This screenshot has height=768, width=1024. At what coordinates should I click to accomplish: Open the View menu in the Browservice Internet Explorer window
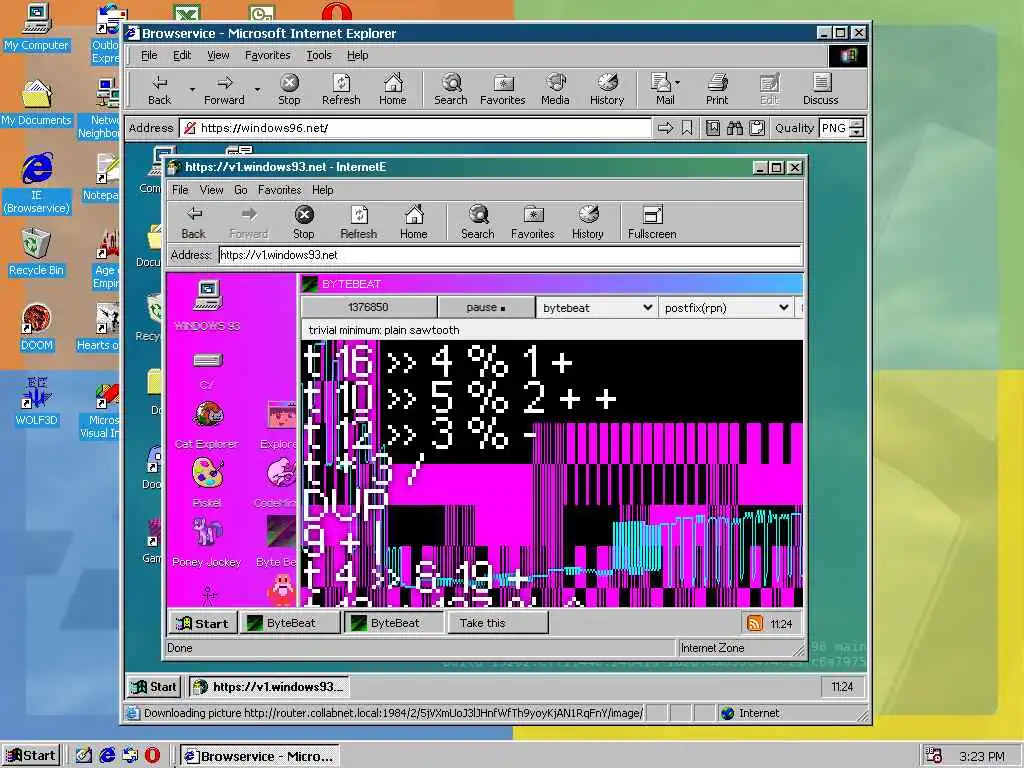218,56
